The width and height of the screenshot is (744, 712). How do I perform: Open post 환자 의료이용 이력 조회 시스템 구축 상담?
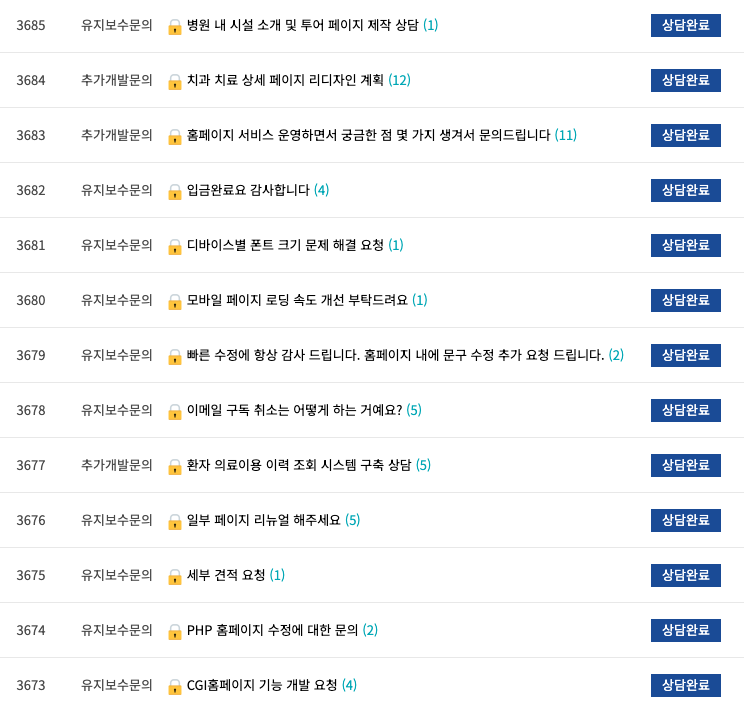(299, 465)
